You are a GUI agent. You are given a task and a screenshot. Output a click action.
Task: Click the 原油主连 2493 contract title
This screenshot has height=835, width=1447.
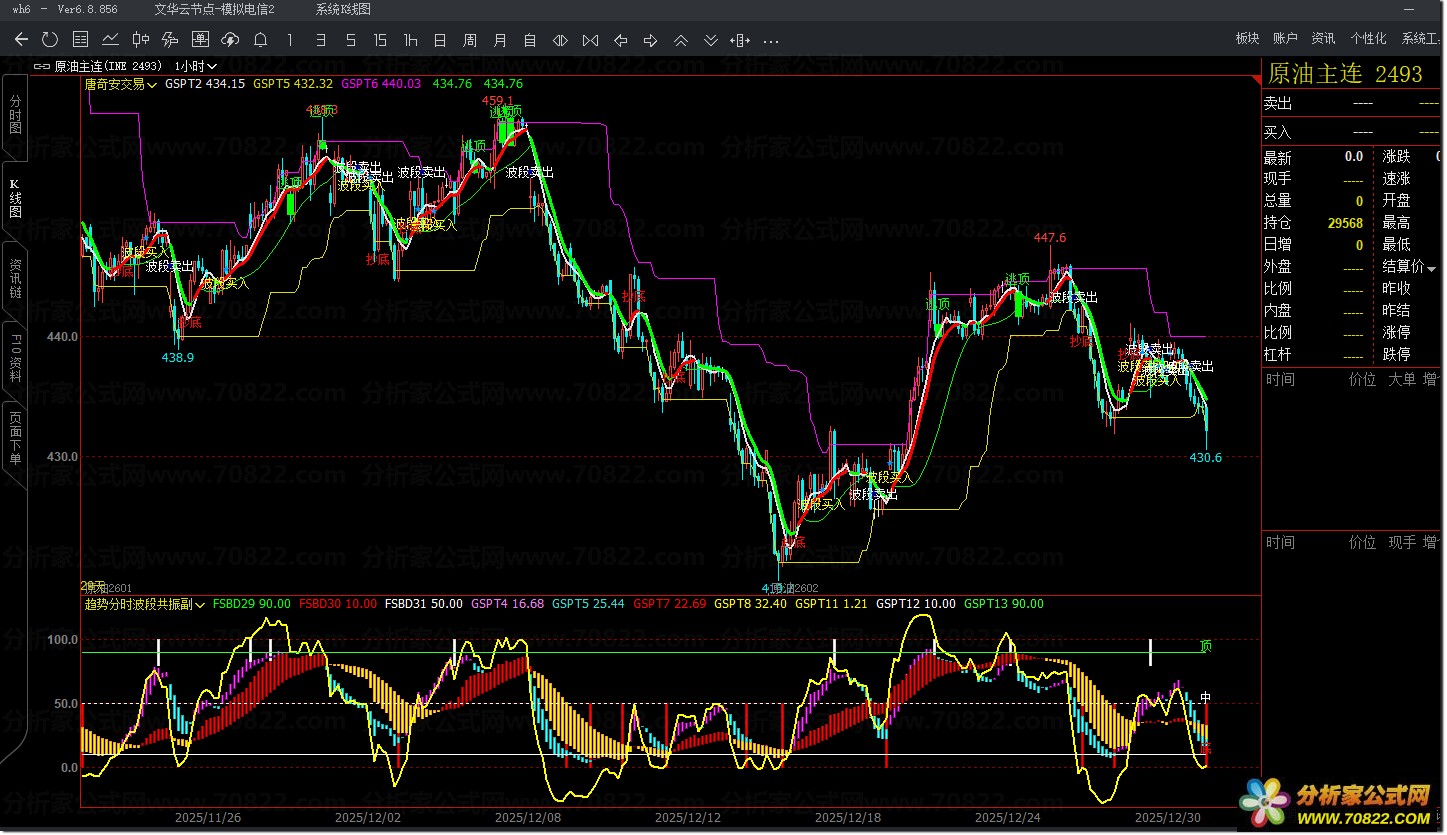[x=1345, y=74]
